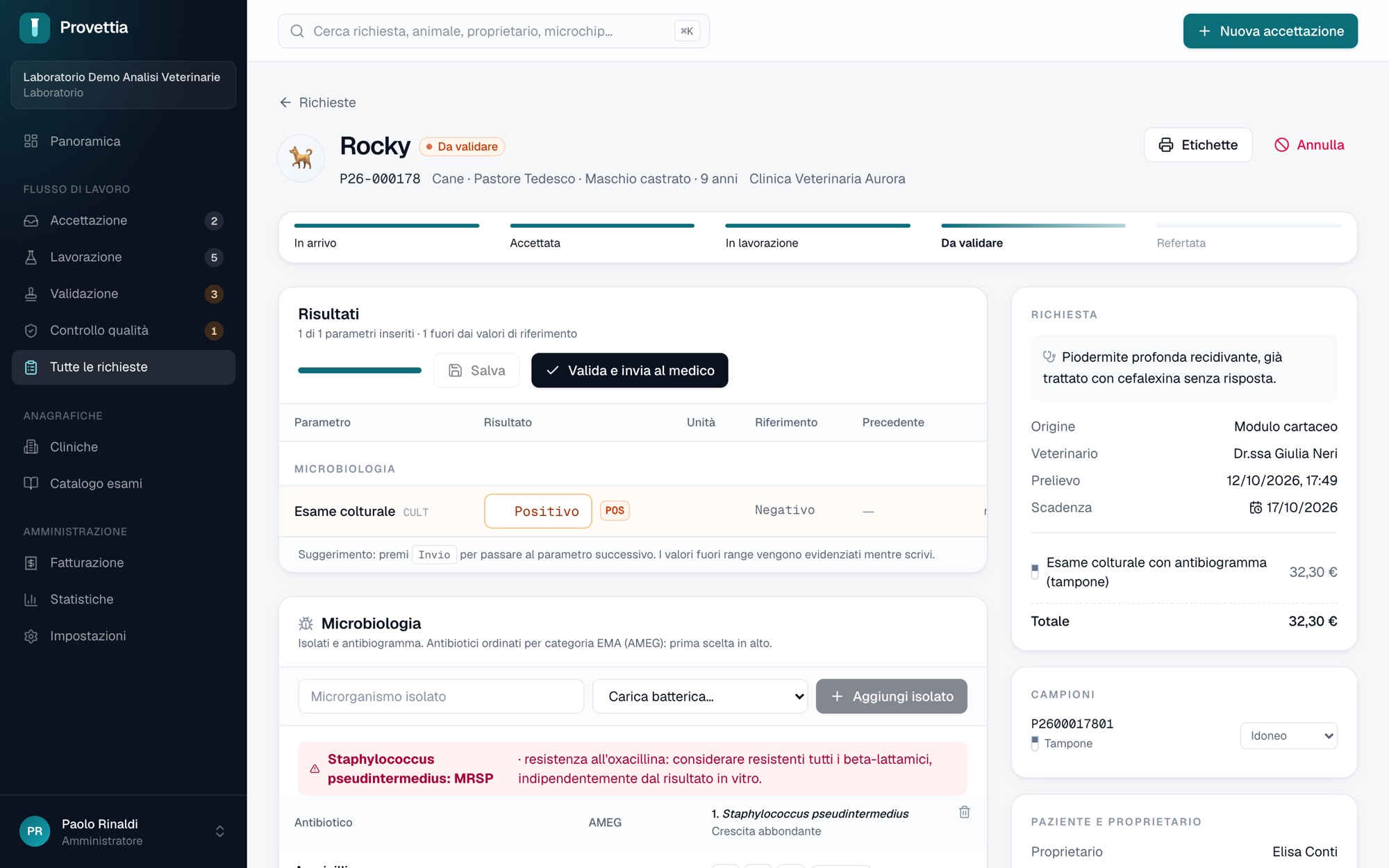Screen dimensions: 1389x868
Task: Click the Scadenza calendar icon
Action: click(x=1256, y=508)
